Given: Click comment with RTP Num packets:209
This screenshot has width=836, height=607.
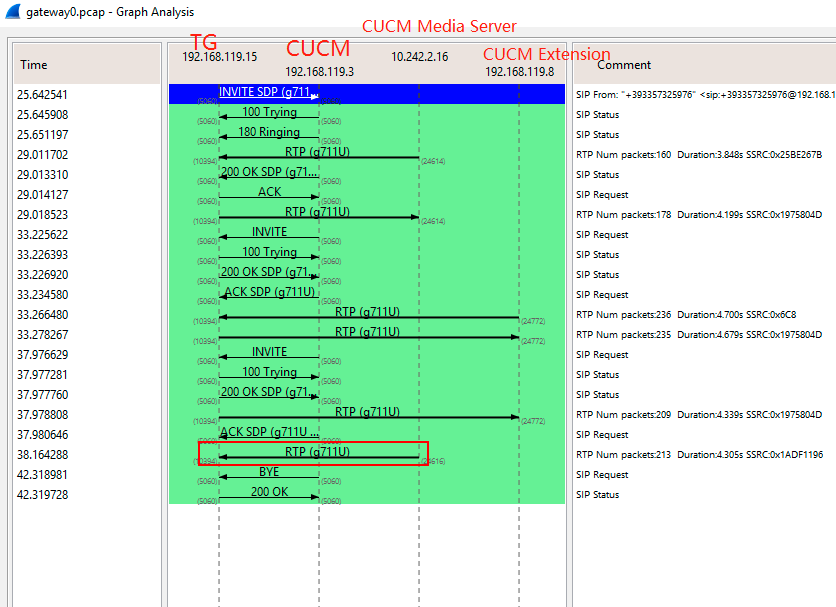Looking at the screenshot, I should (x=698, y=415).
